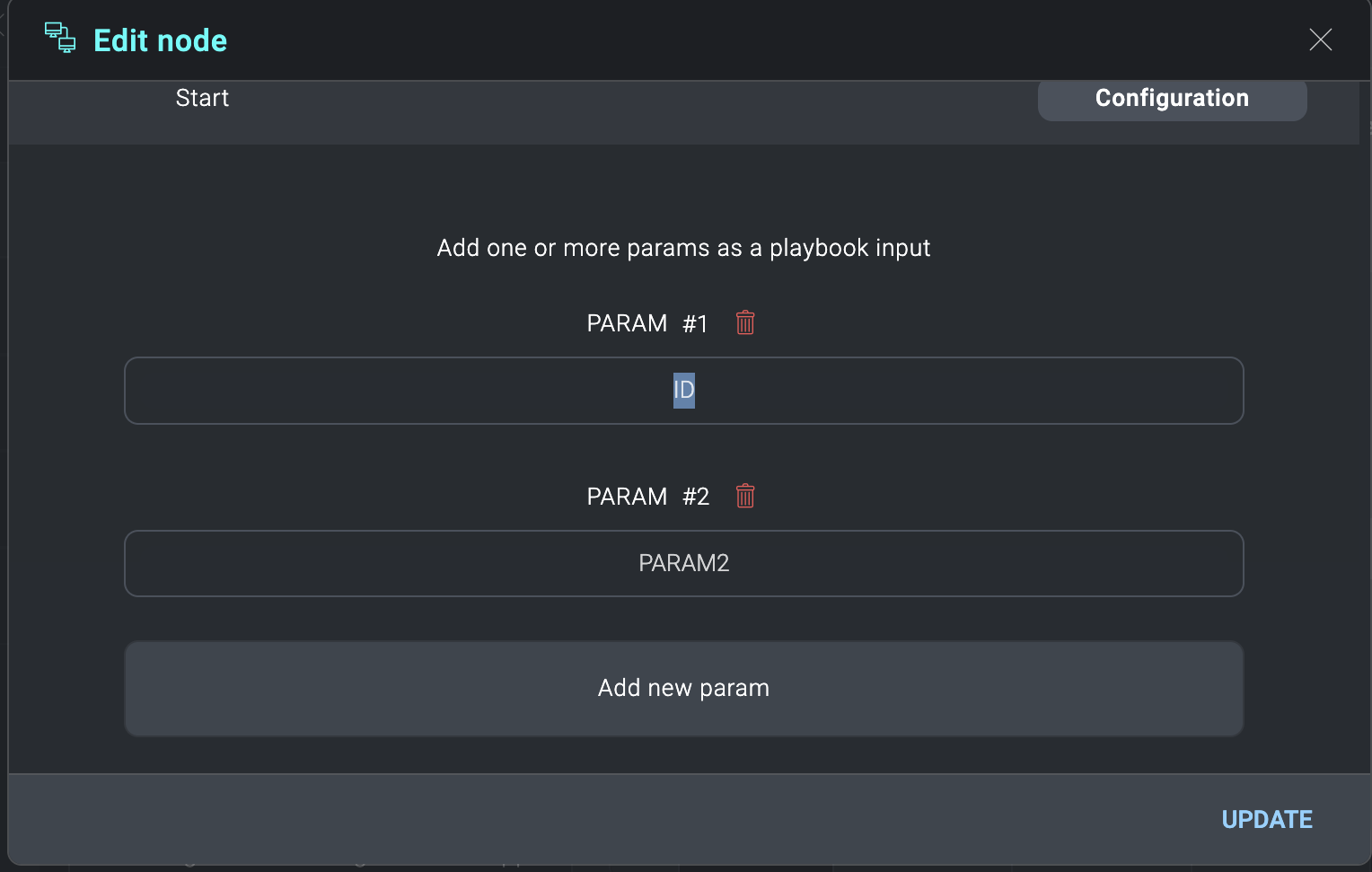The height and width of the screenshot is (872, 1372).
Task: Switch to the Start tab
Action: point(202,99)
